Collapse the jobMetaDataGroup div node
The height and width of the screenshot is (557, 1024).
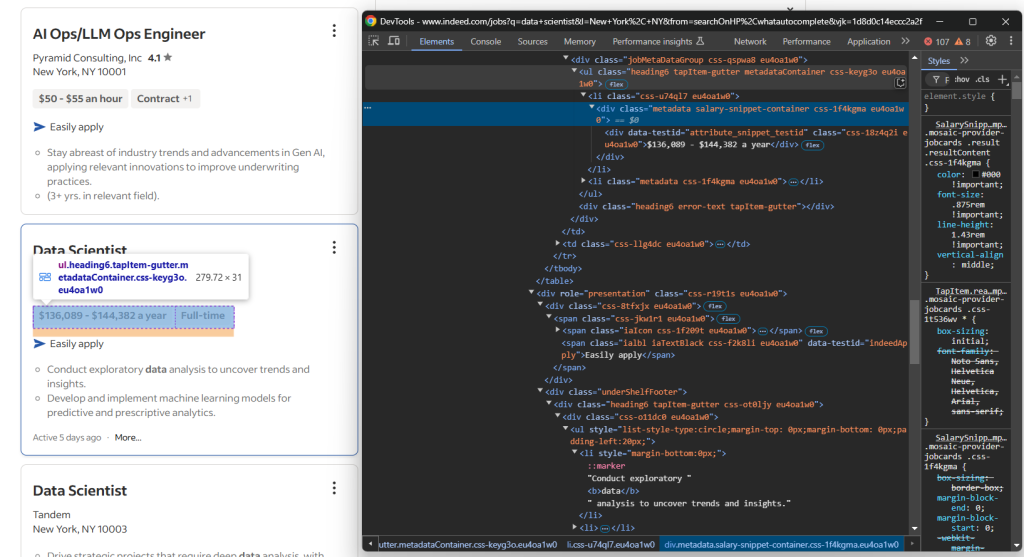pyautogui.click(x=566, y=59)
